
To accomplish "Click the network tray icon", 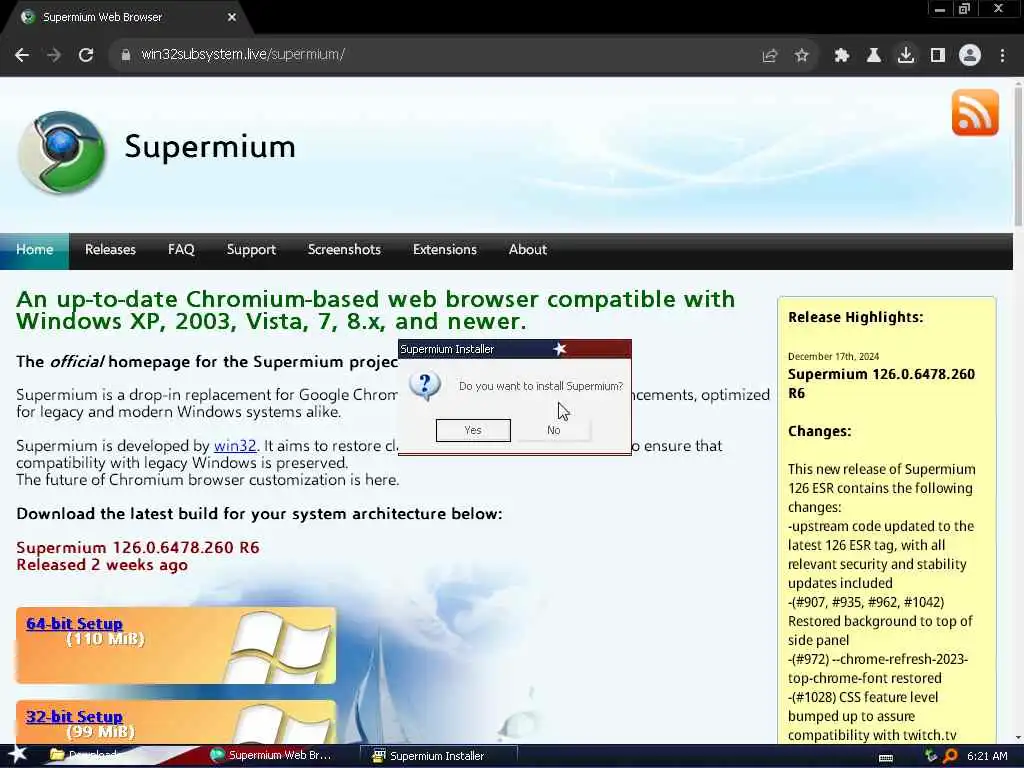I will coord(931,756).
